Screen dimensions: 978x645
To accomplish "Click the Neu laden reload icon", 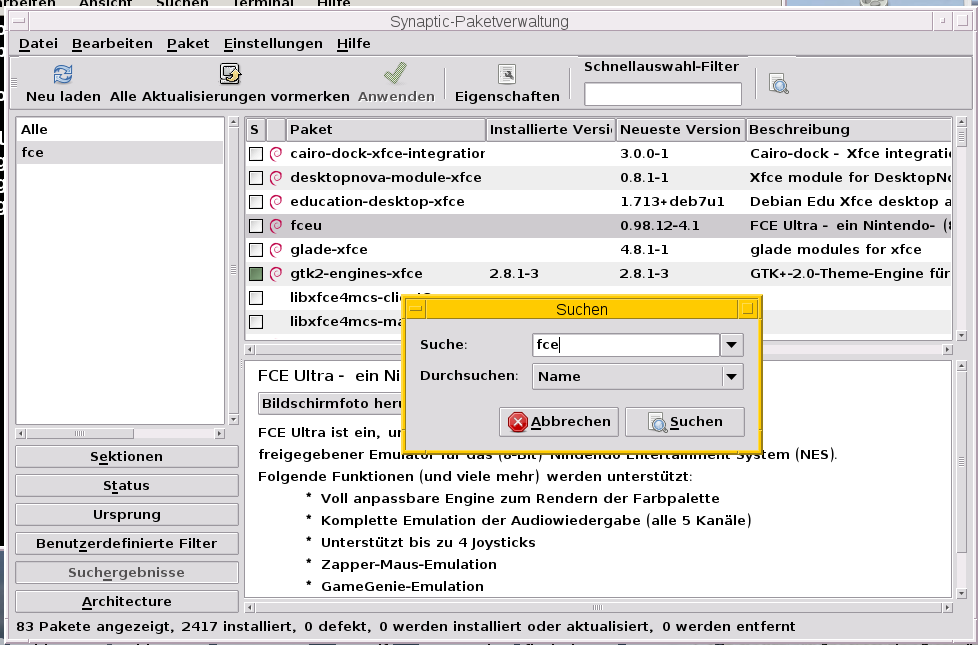I will coord(61,73).
